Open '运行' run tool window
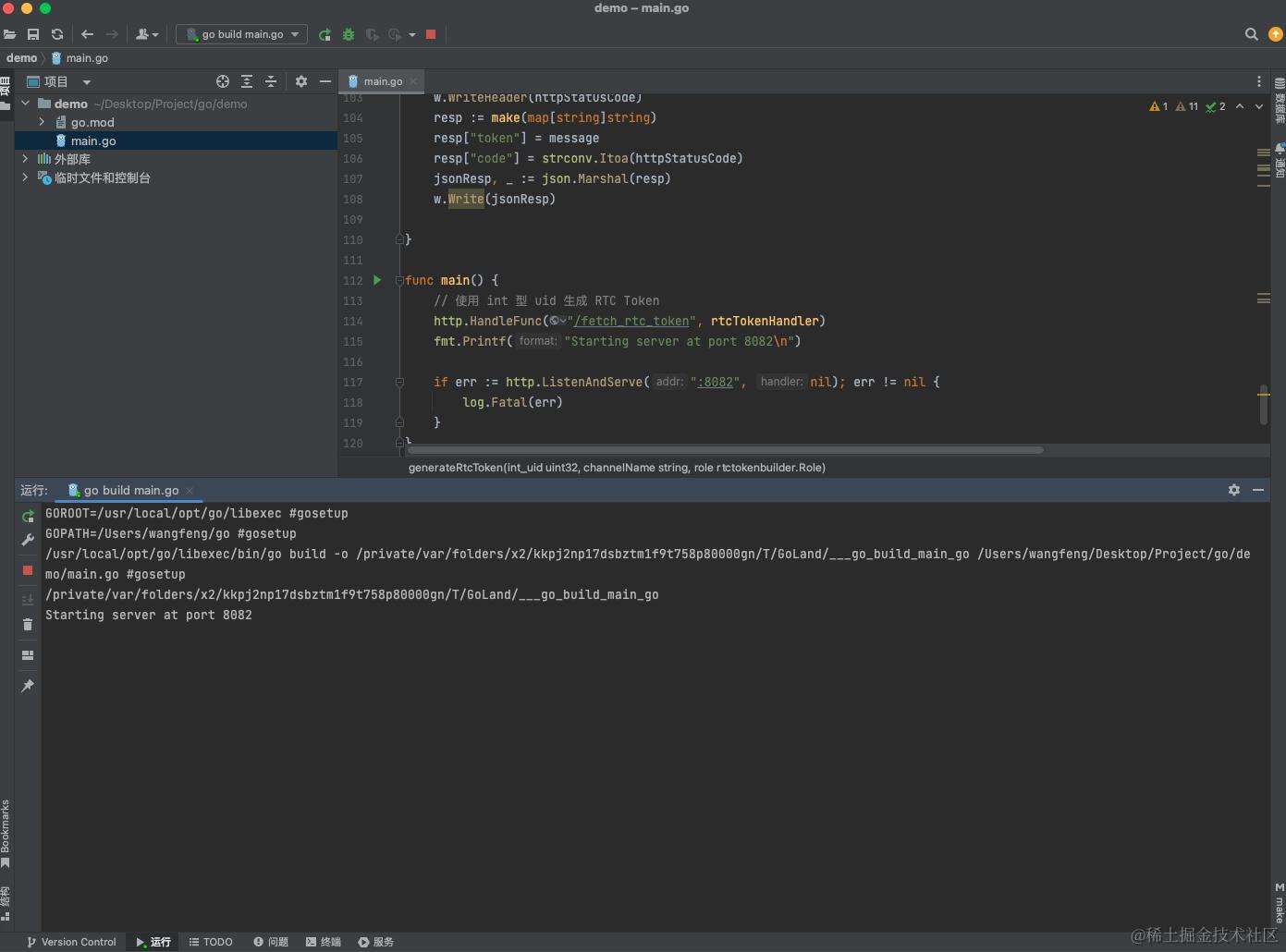The height and width of the screenshot is (952, 1286). (153, 942)
